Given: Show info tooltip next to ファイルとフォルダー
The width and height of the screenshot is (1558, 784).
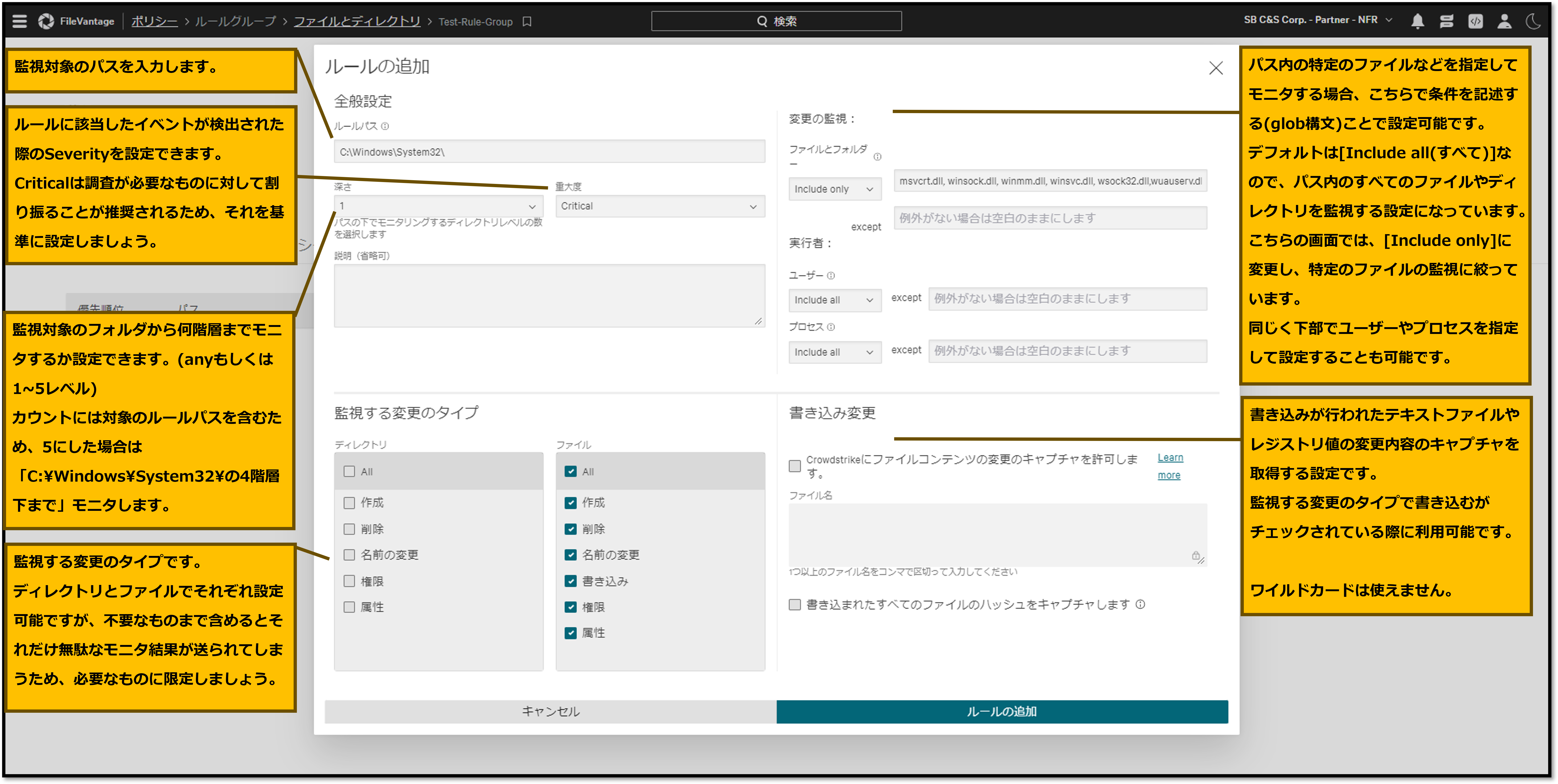Looking at the screenshot, I should point(877,157).
